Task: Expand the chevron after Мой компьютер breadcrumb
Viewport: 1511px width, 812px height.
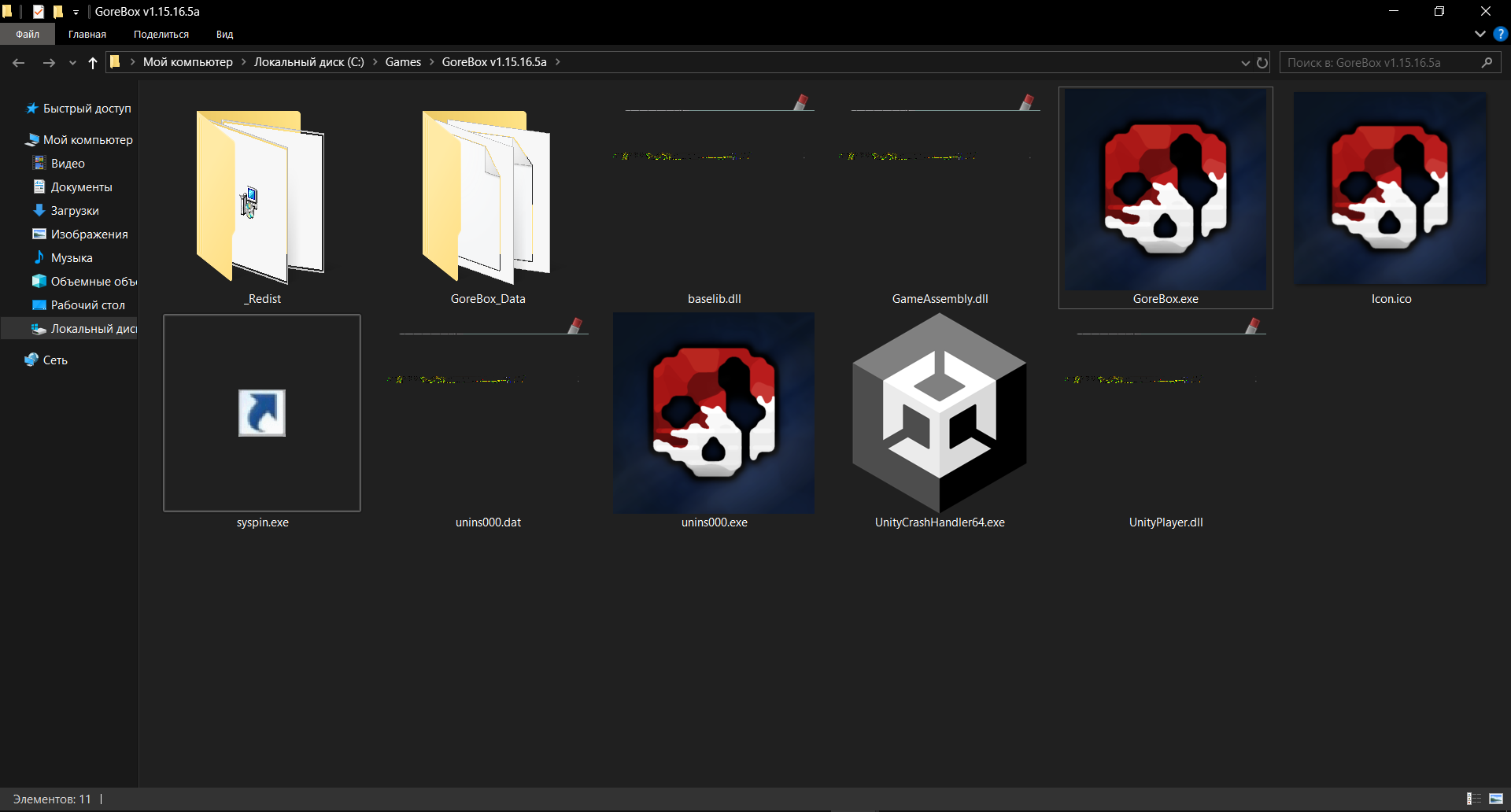Action: tap(243, 61)
